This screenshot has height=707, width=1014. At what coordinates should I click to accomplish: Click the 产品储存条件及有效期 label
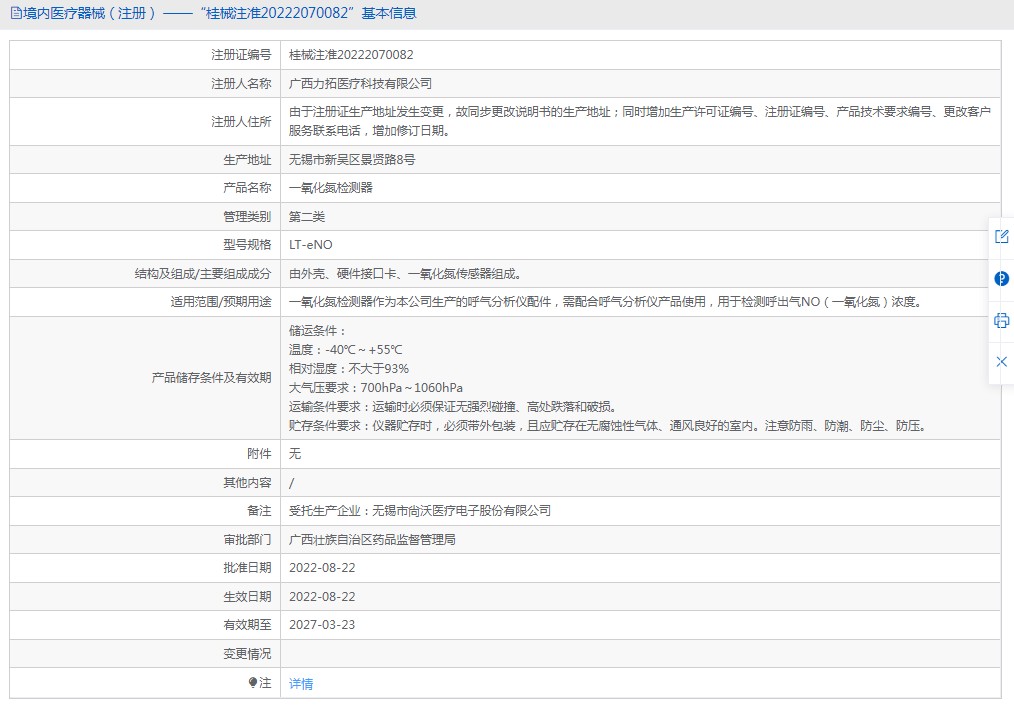(x=211, y=378)
